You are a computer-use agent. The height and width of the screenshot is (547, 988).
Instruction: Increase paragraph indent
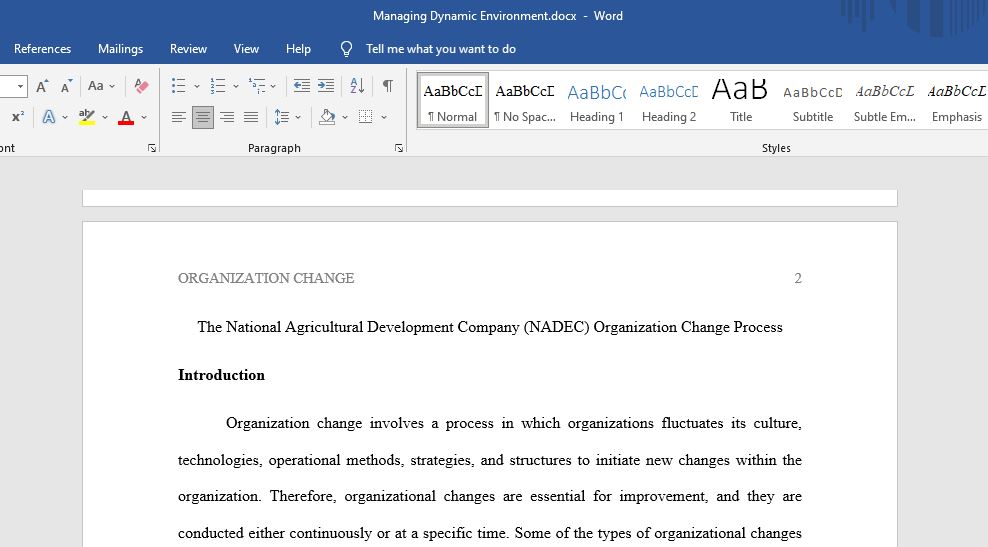[x=326, y=86]
